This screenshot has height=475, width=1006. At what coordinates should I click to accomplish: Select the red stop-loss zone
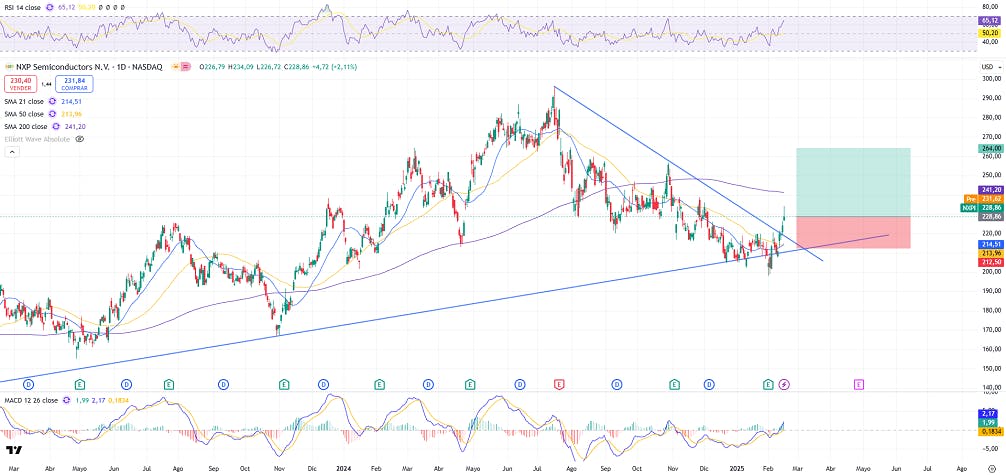[853, 232]
